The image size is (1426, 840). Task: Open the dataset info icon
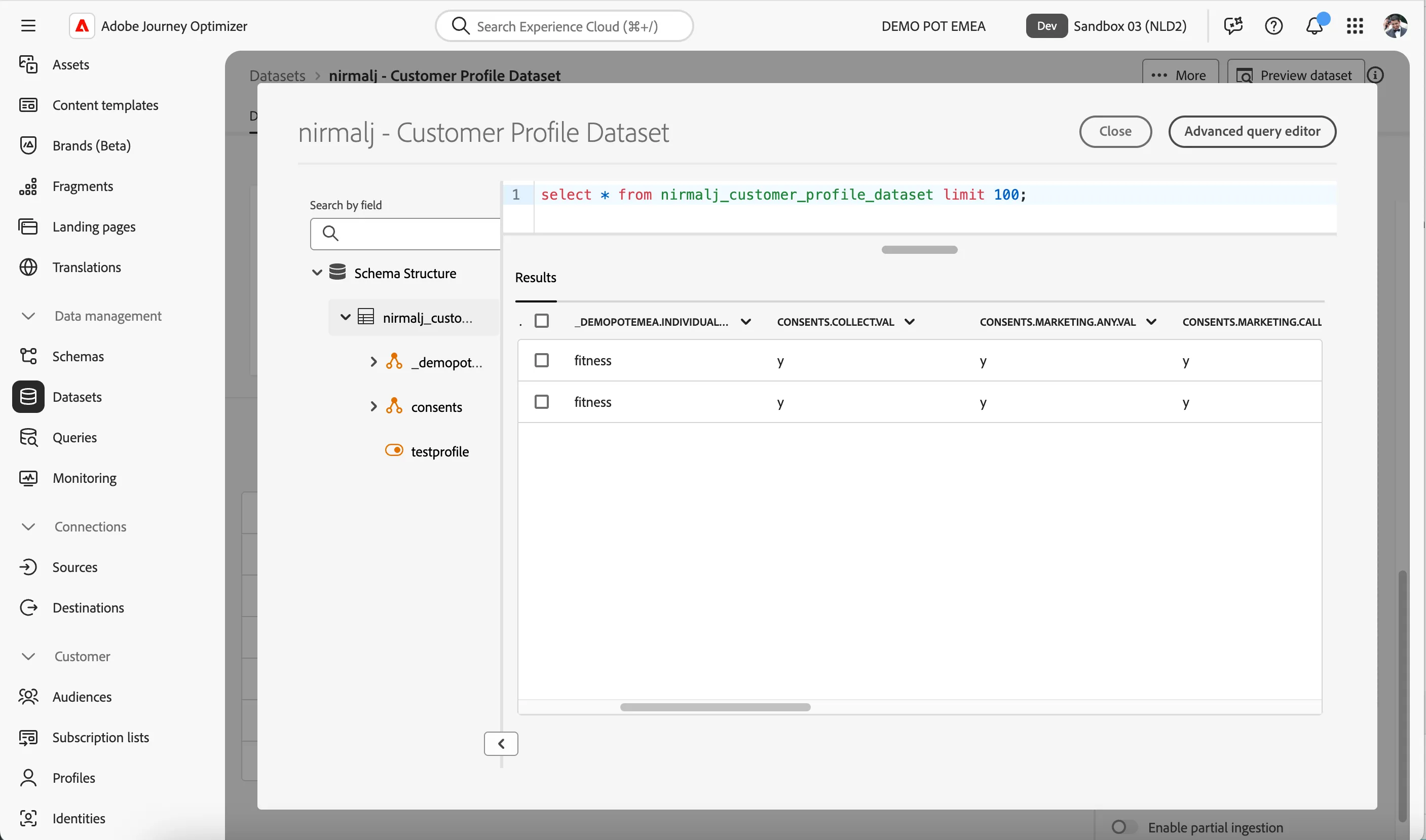pos(1376,75)
